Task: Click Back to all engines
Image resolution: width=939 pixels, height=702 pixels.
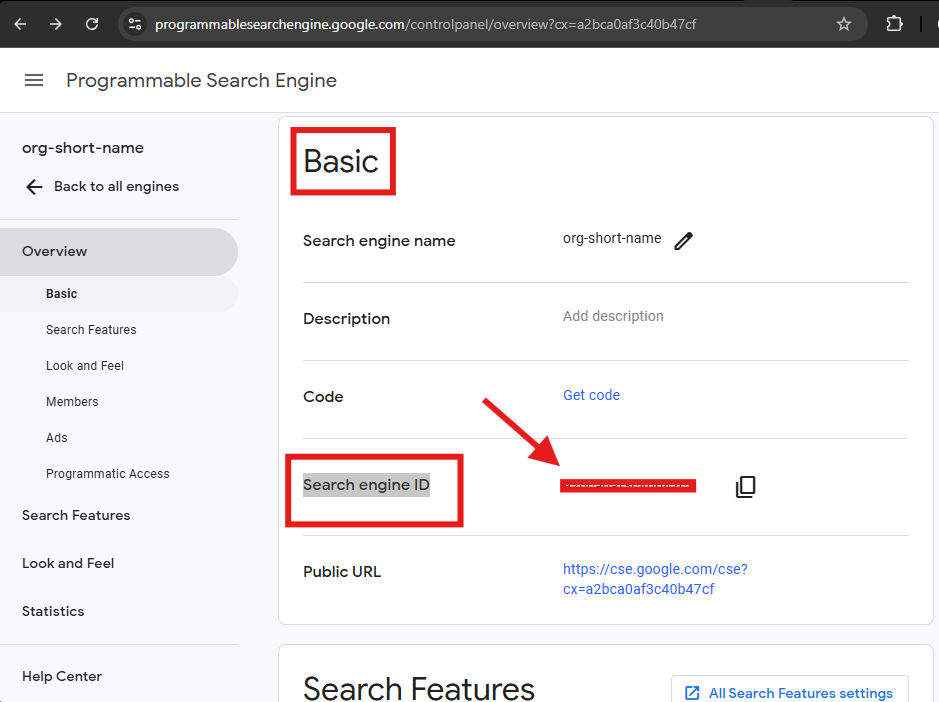Action: click(x=116, y=186)
